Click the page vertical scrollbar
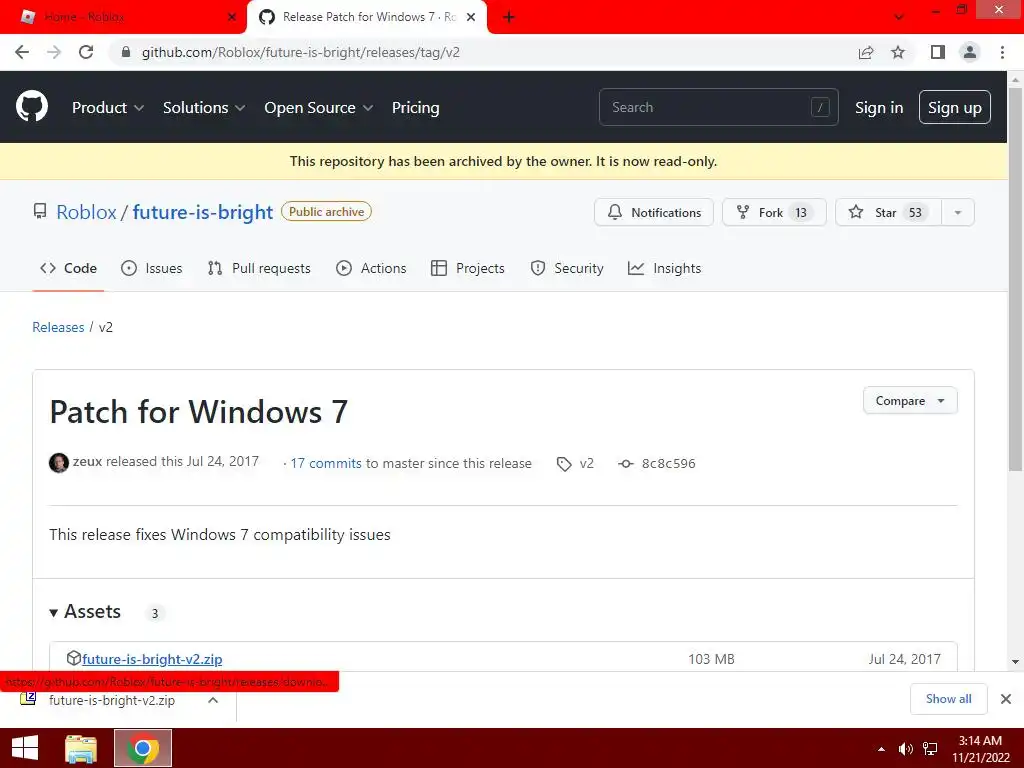Image resolution: width=1024 pixels, height=768 pixels. click(x=1015, y=279)
